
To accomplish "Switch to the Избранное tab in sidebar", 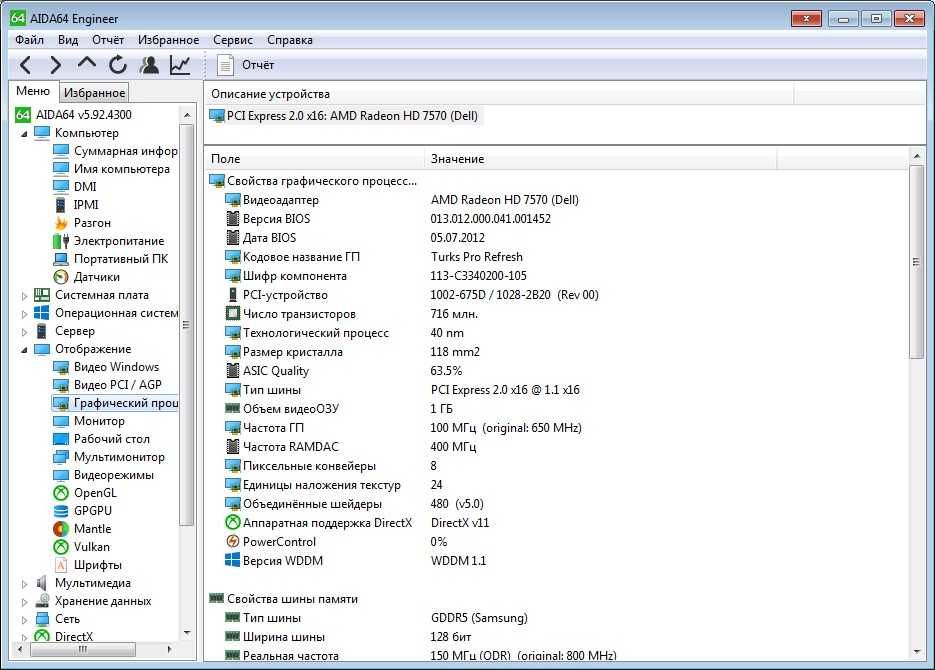I will pyautogui.click(x=94, y=93).
